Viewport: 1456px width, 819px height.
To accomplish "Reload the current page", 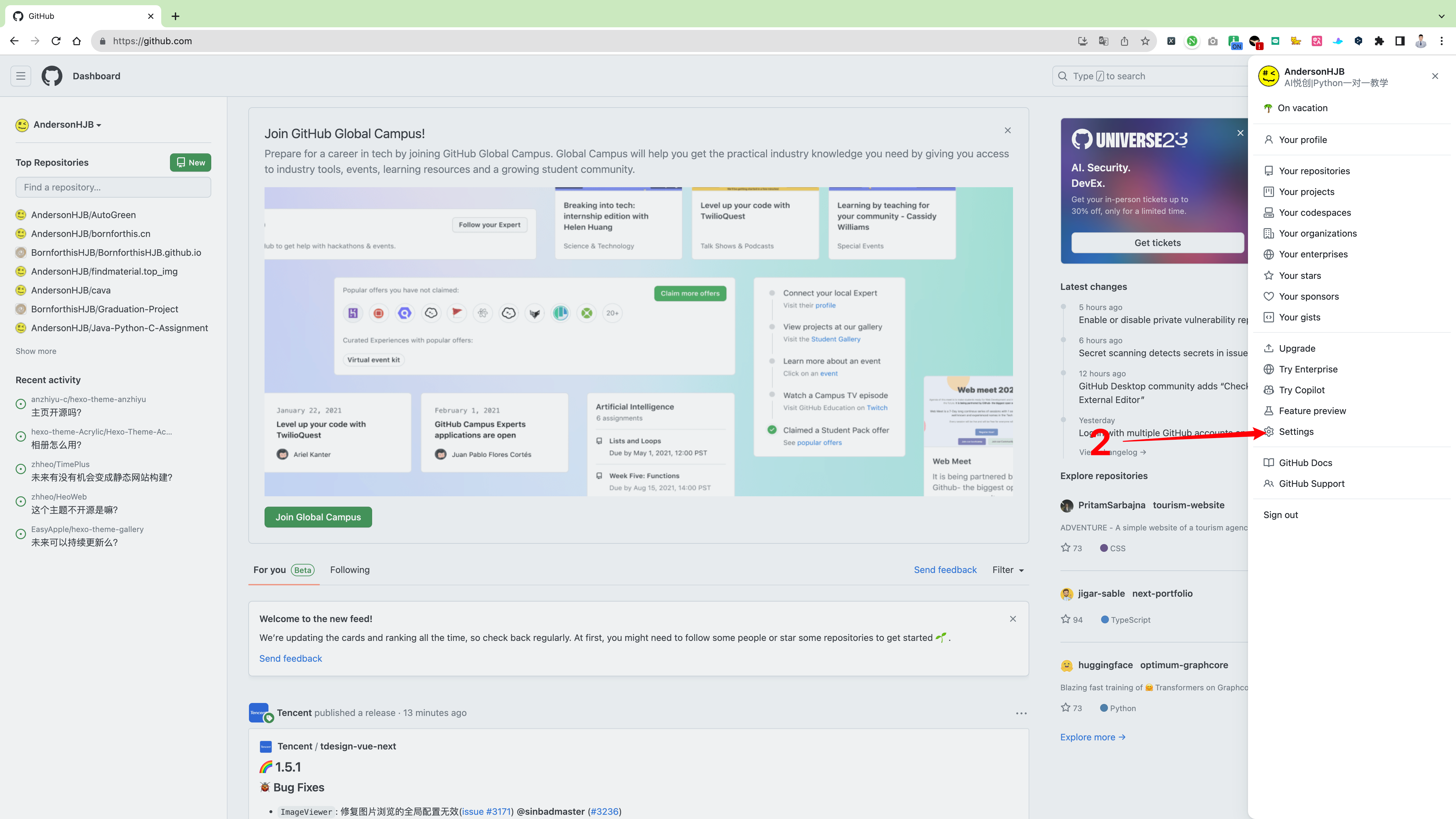I will pyautogui.click(x=56, y=41).
